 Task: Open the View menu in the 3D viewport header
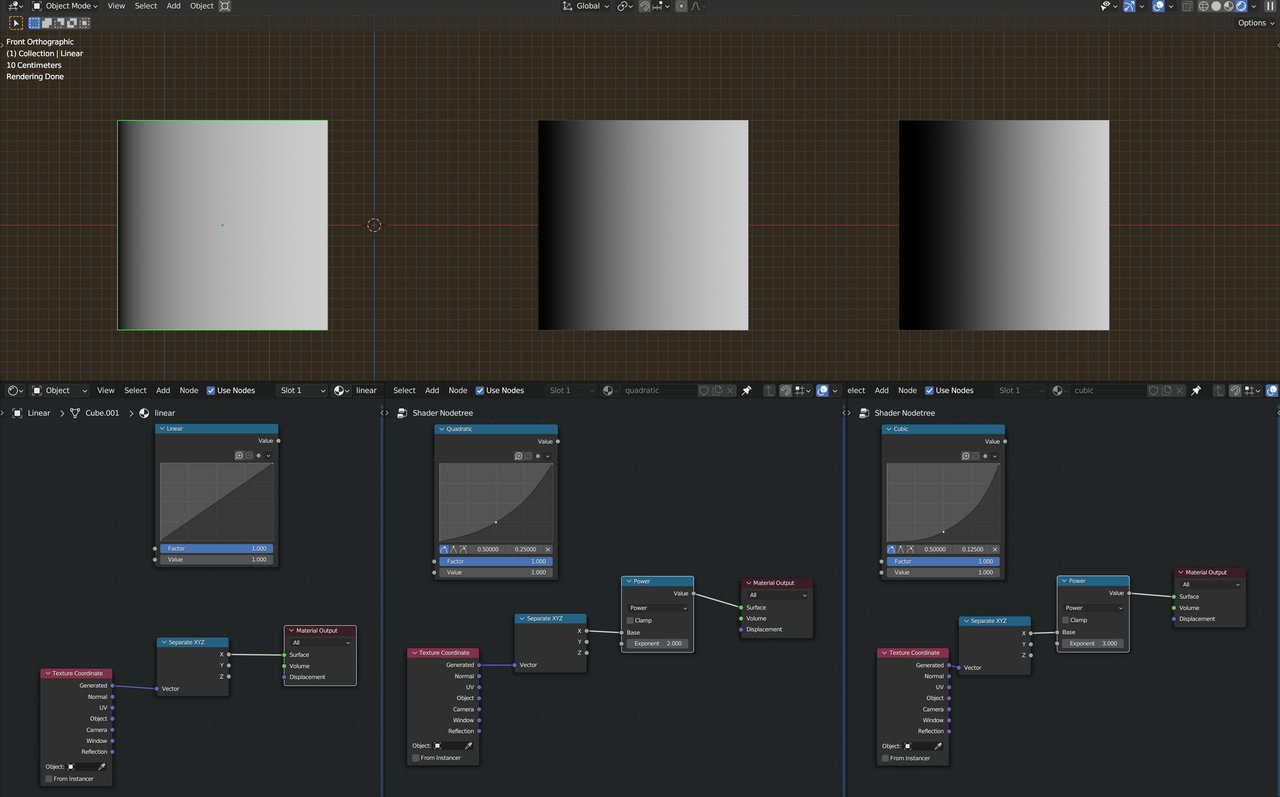point(116,6)
